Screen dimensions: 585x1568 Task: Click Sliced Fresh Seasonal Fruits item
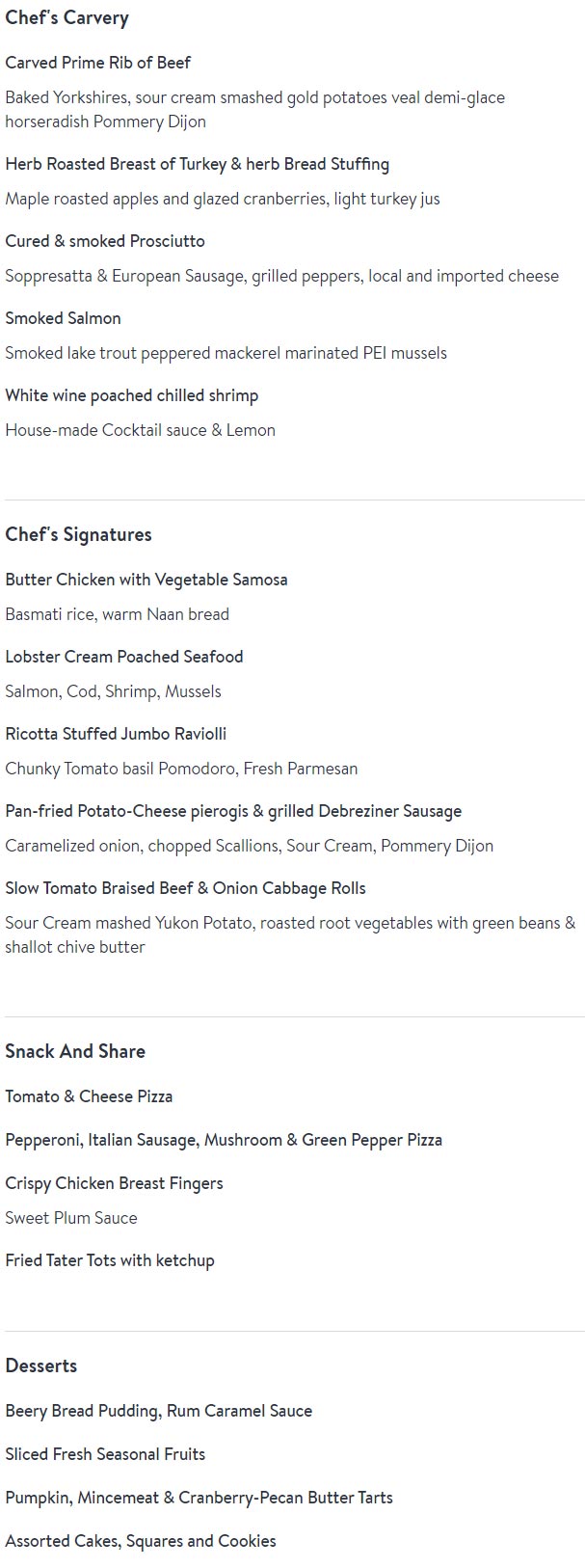(x=105, y=1454)
